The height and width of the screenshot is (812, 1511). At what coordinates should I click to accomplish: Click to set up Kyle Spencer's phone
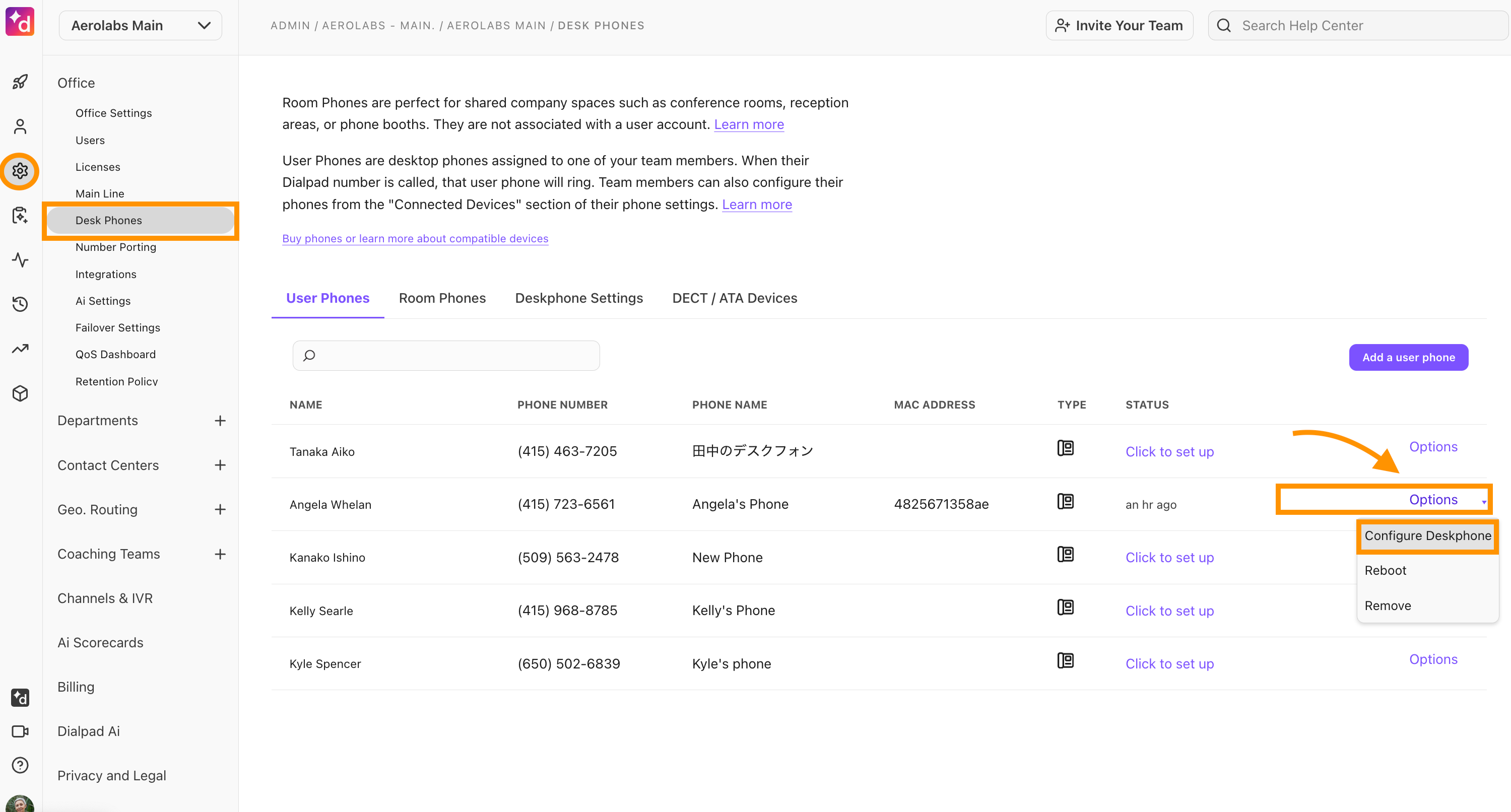coord(1169,664)
